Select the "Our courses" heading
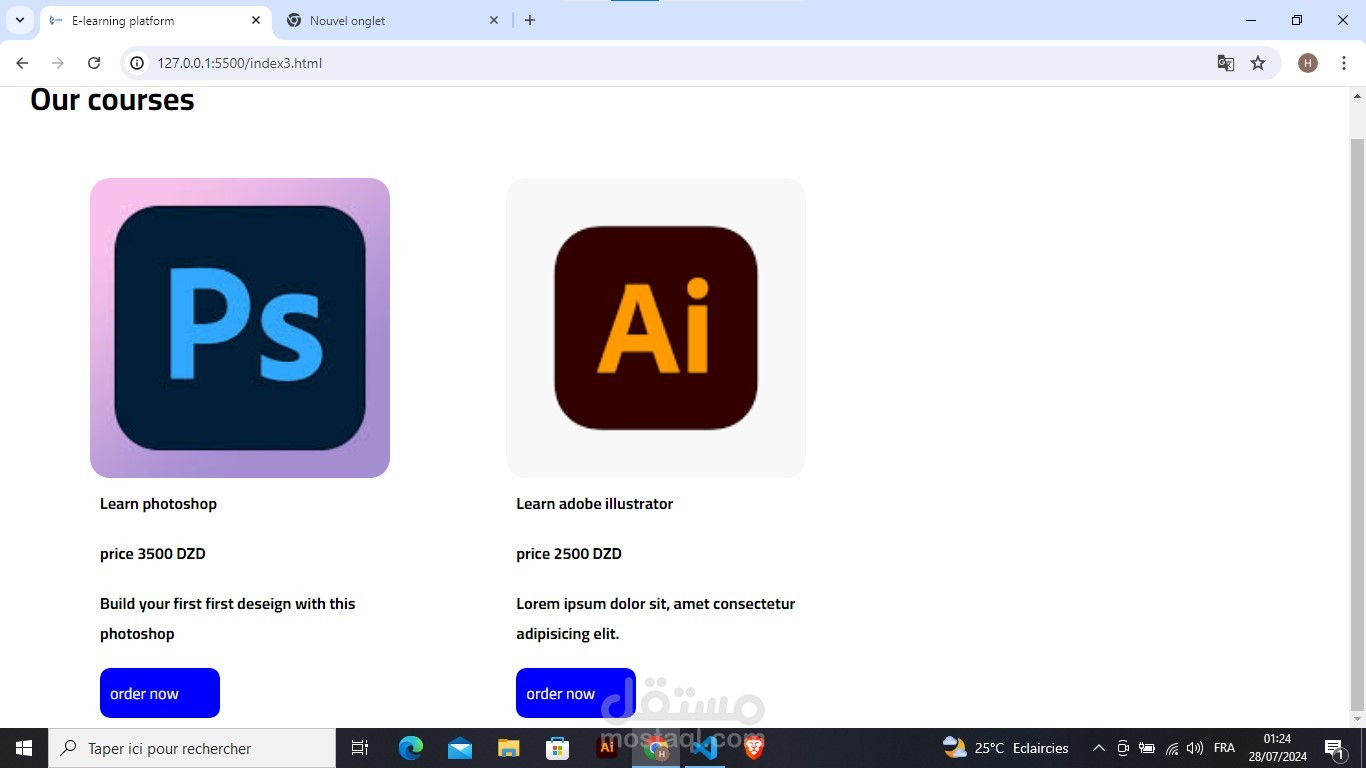Viewport: 1366px width, 768px height. coord(112,100)
